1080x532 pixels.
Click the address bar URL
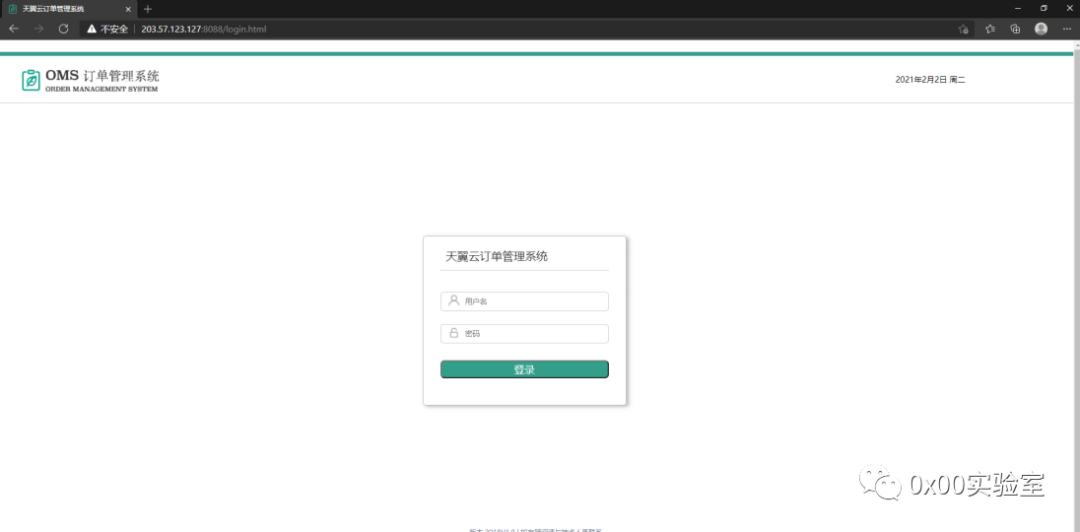tap(204, 29)
